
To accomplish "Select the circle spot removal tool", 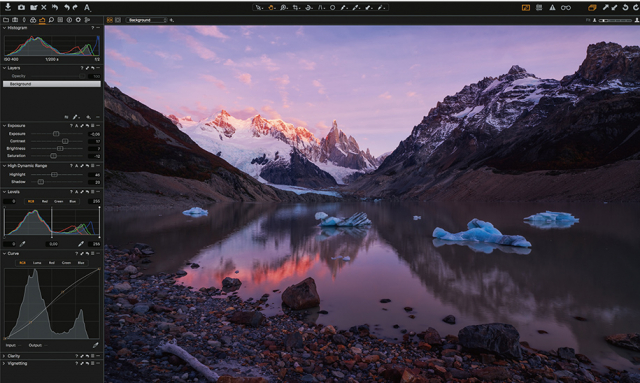I will 333,7.
